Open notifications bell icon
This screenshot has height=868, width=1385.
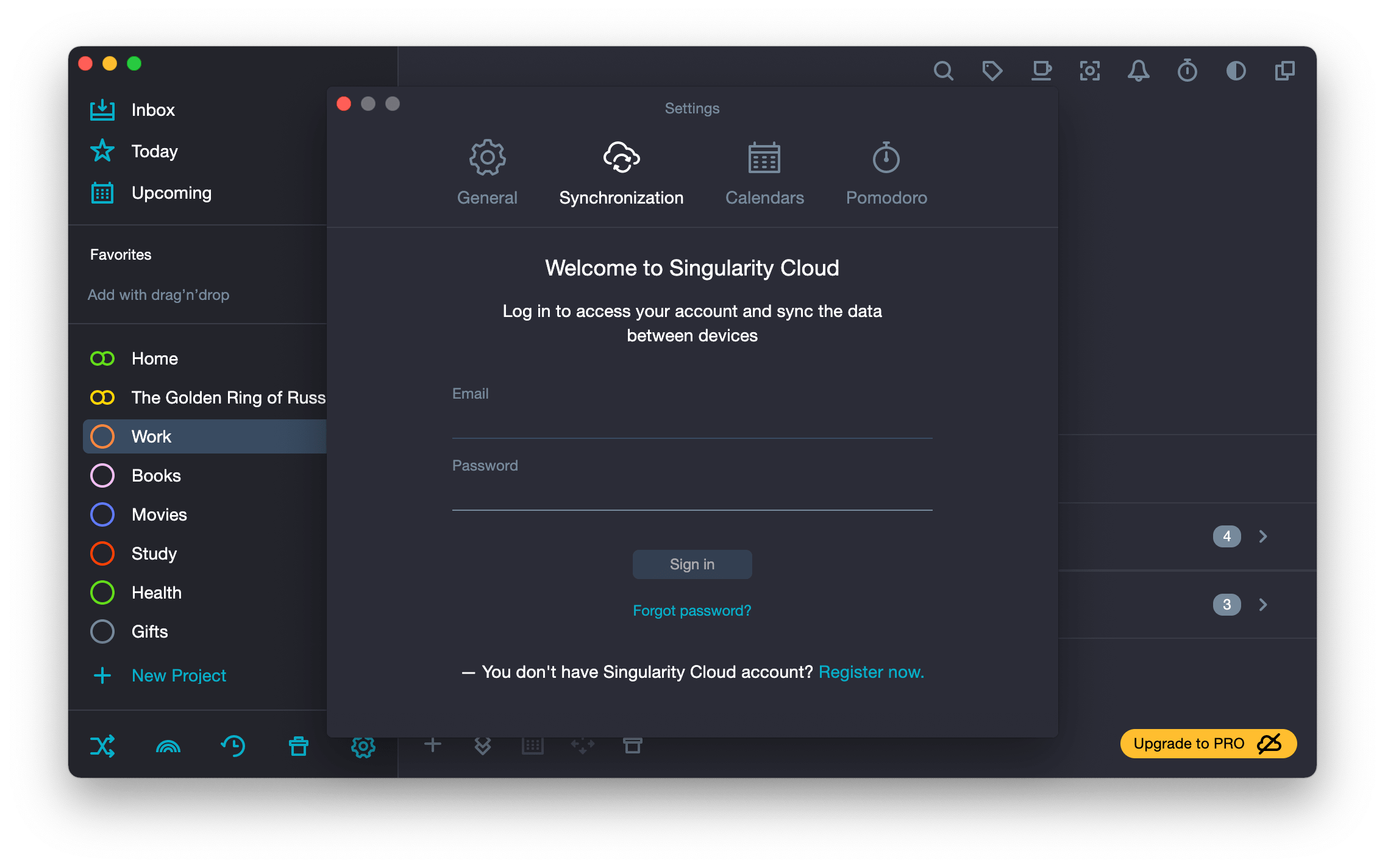point(1138,71)
